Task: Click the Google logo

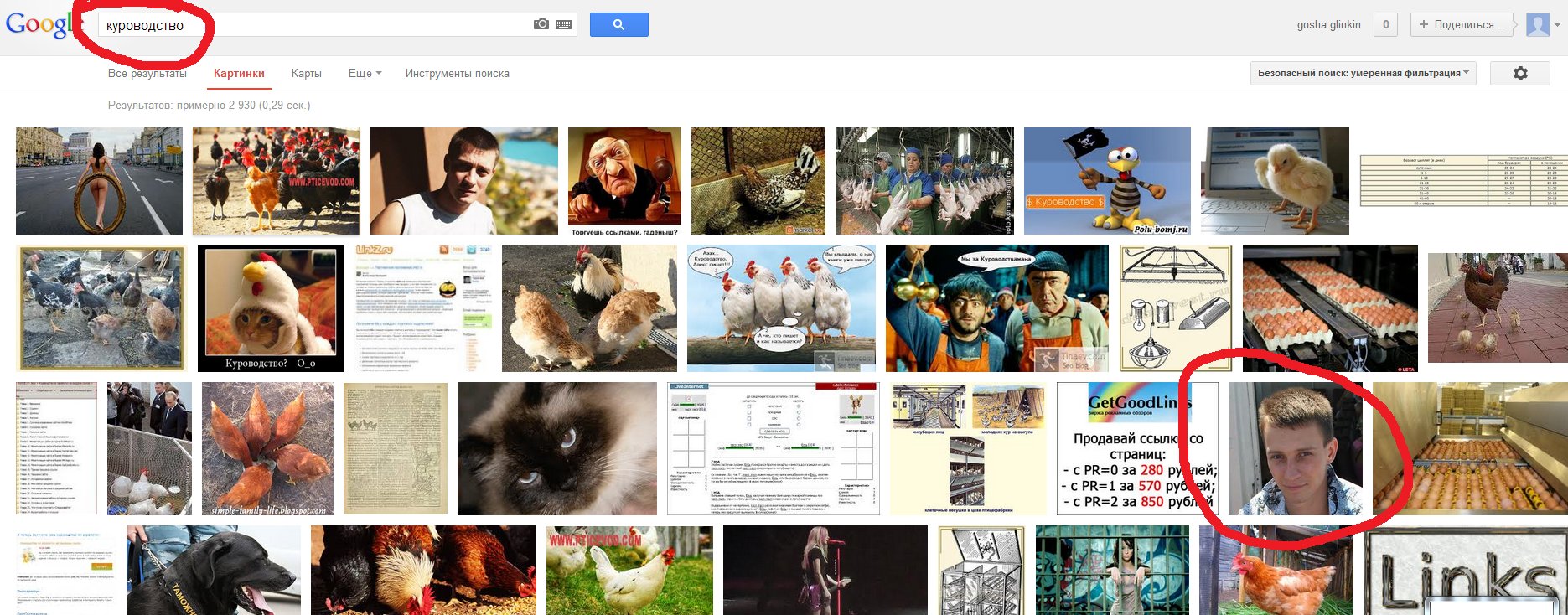Action: [x=39, y=24]
